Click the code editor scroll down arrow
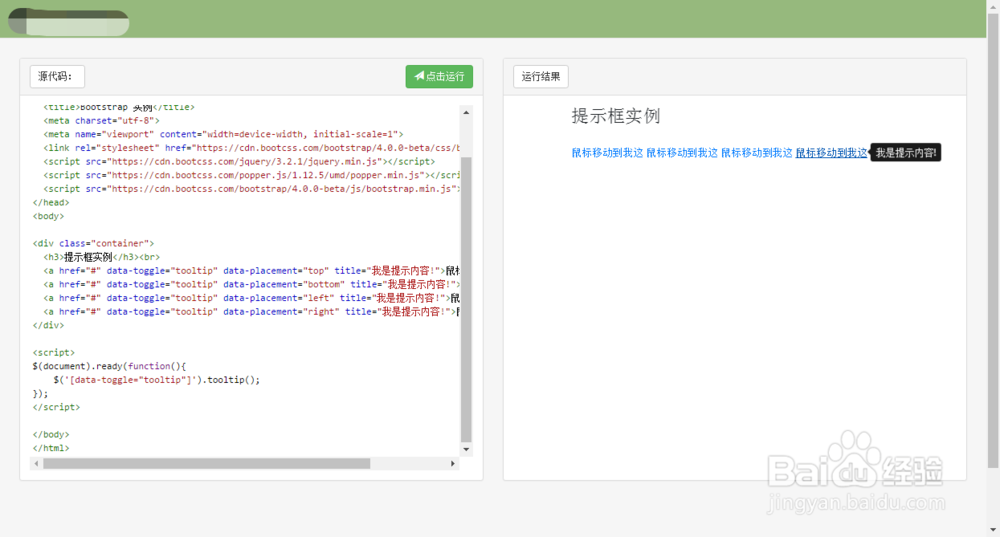 (x=466, y=449)
